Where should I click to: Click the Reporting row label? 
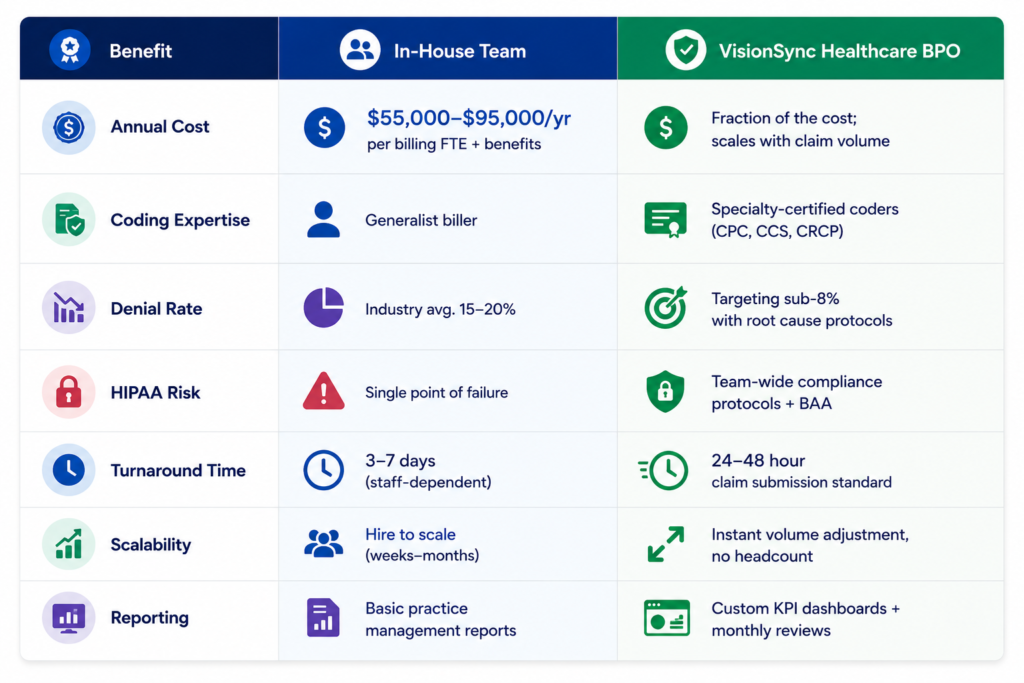coord(150,618)
